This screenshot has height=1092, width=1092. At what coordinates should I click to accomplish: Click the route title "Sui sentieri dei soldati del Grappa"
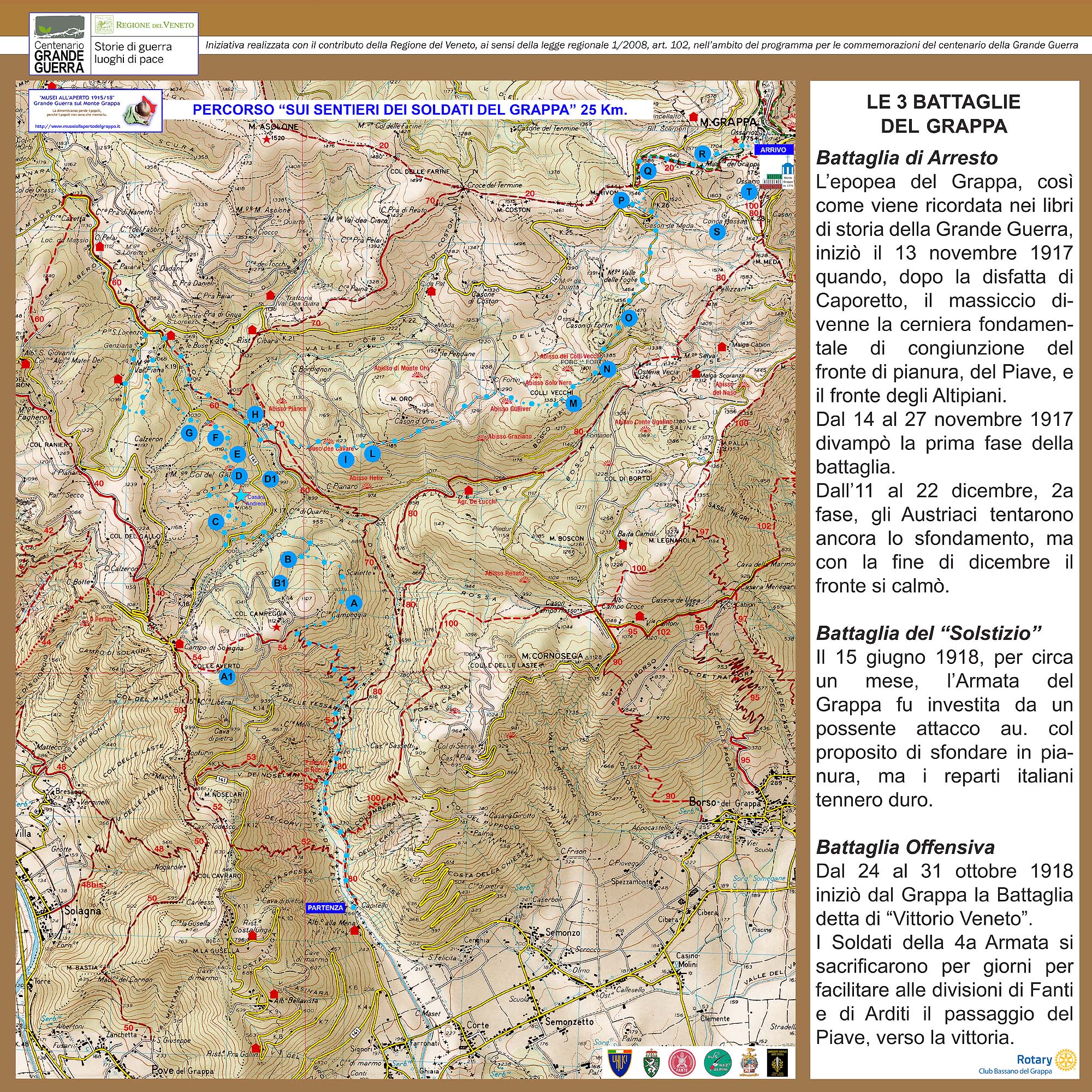point(410,110)
